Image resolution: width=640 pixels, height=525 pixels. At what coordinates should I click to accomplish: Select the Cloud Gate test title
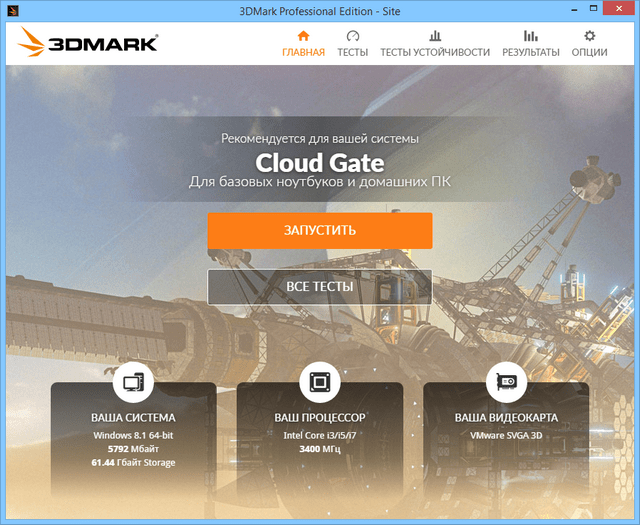pyautogui.click(x=319, y=162)
